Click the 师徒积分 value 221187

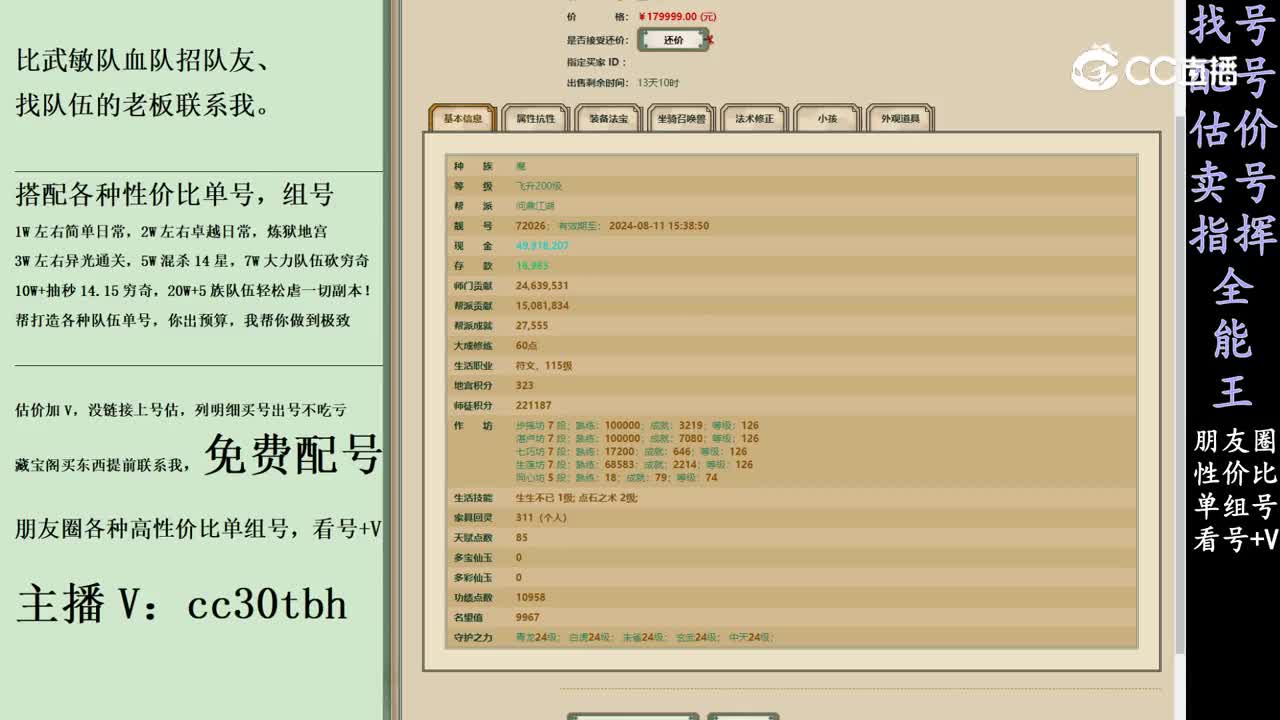click(533, 406)
